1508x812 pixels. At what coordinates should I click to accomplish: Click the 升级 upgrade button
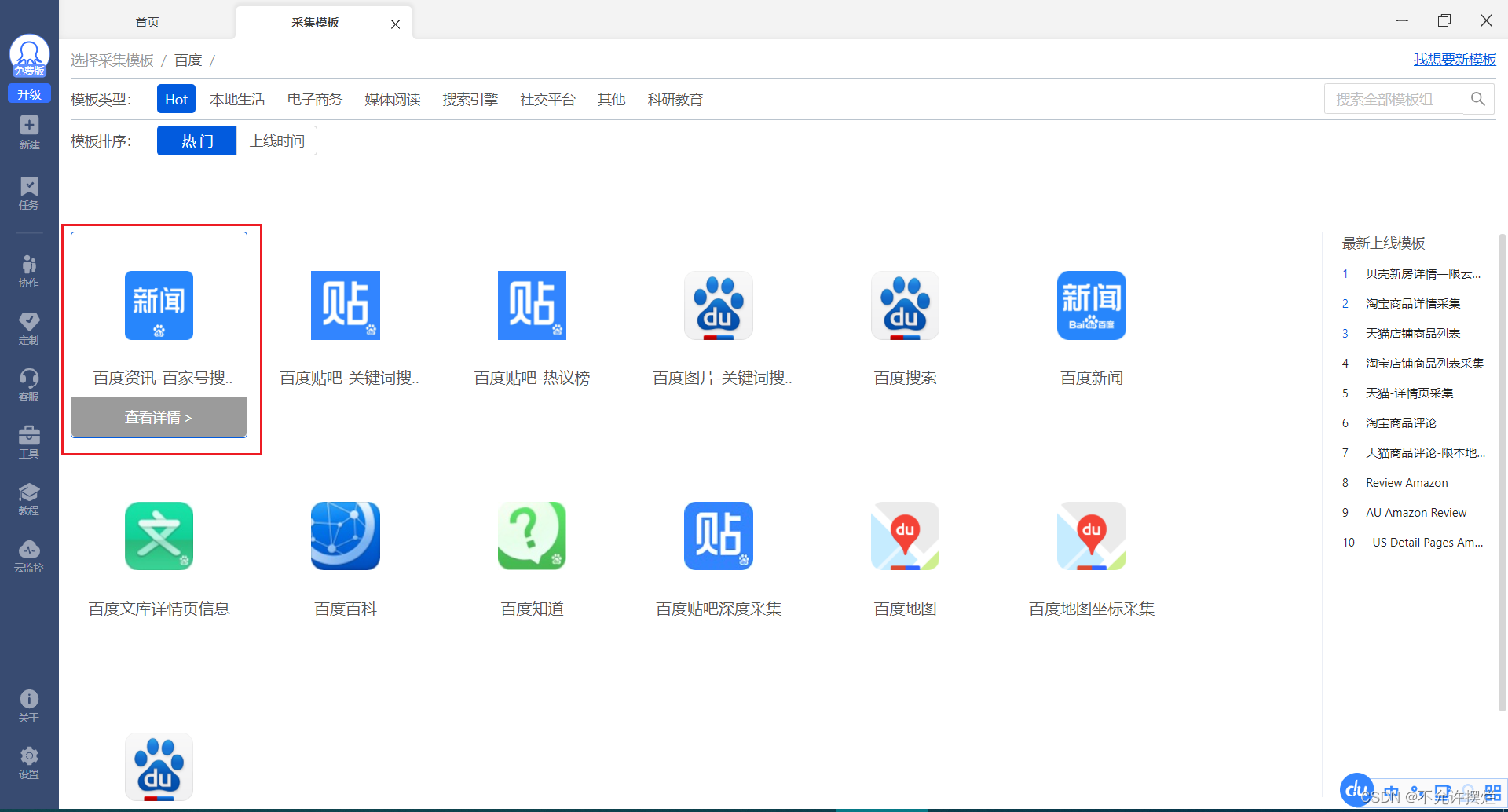coord(29,94)
